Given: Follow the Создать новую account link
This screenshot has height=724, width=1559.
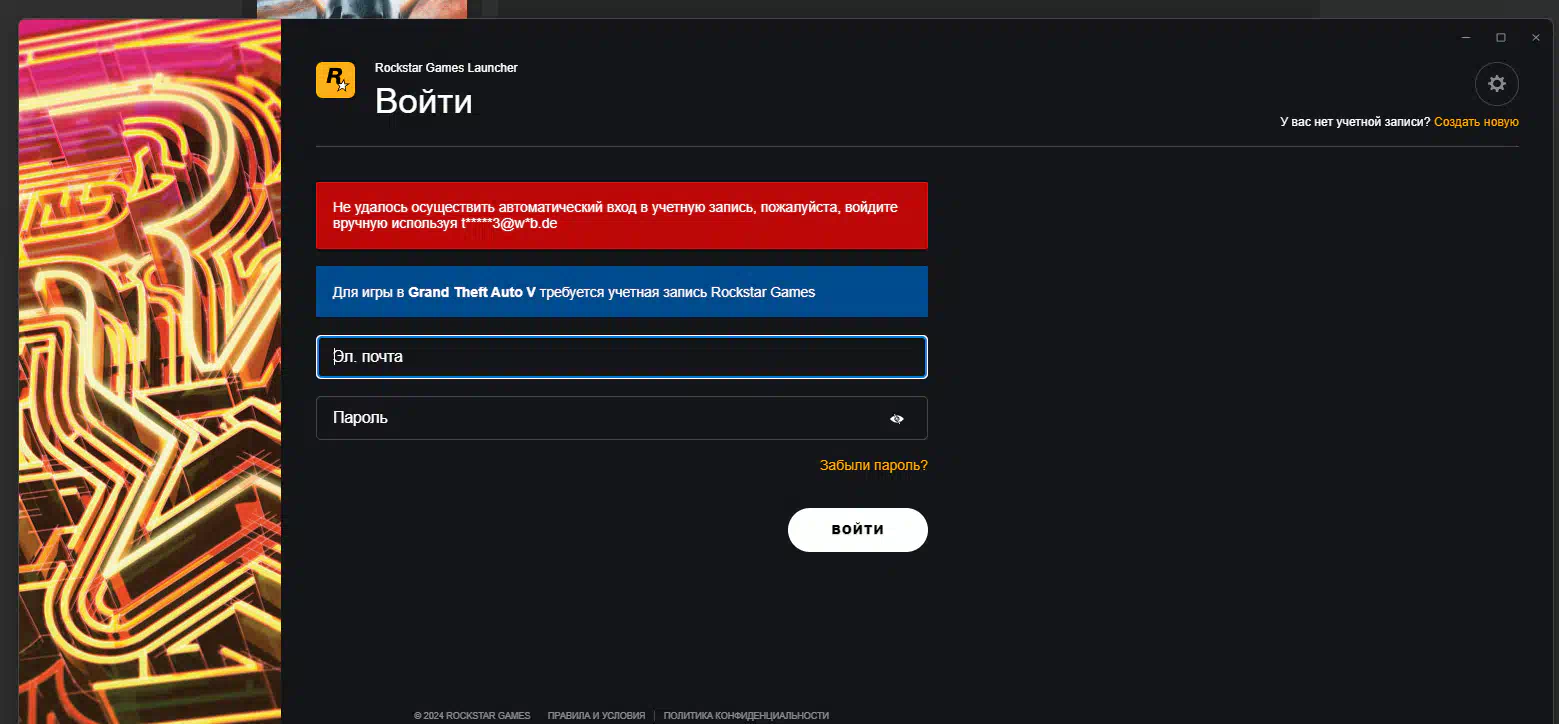Looking at the screenshot, I should [x=1476, y=122].
